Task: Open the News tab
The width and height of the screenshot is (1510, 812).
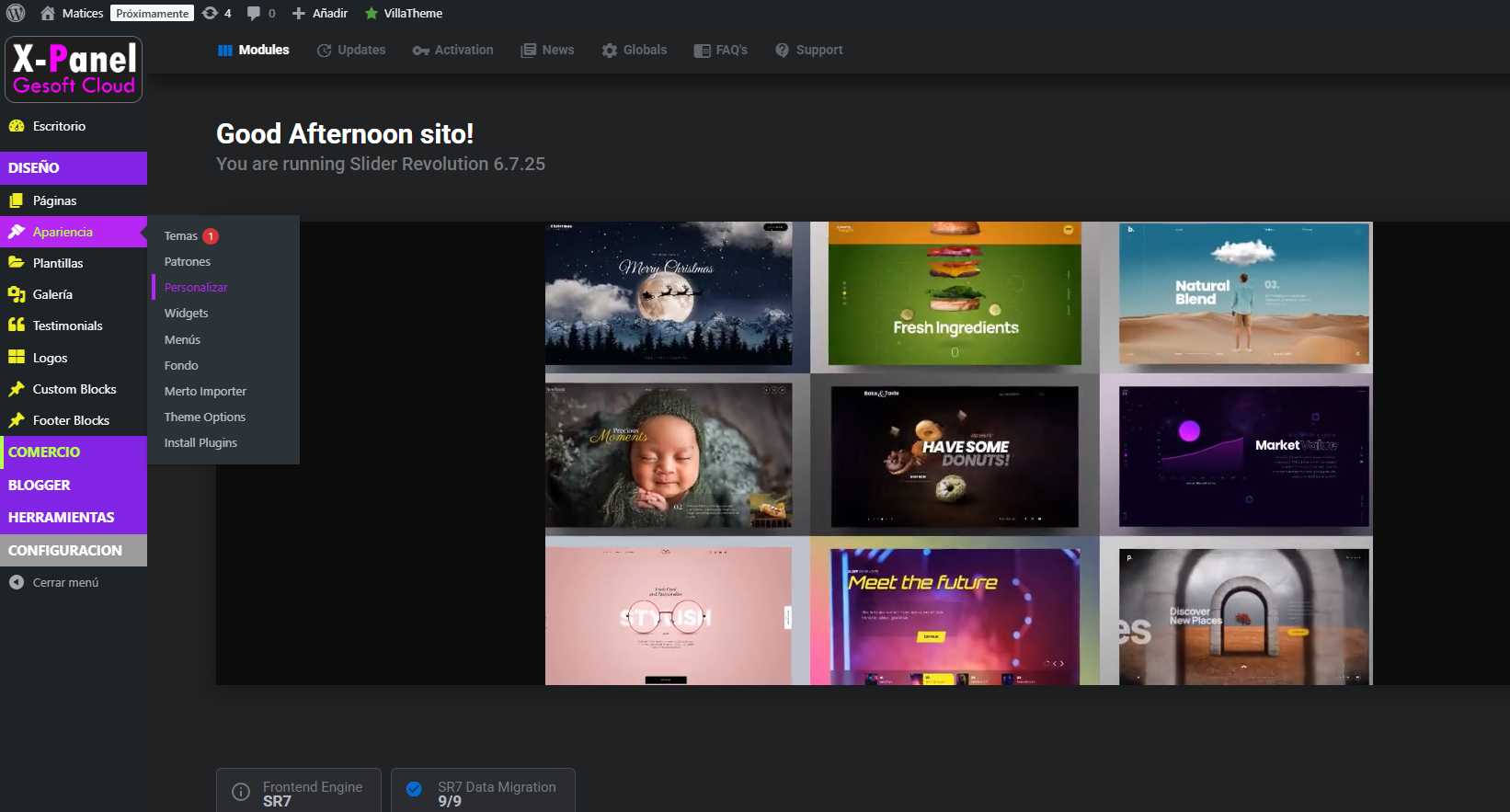Action: coord(547,50)
